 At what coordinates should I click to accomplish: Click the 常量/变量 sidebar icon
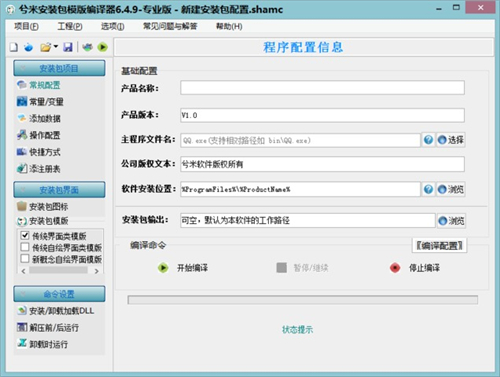(22, 102)
